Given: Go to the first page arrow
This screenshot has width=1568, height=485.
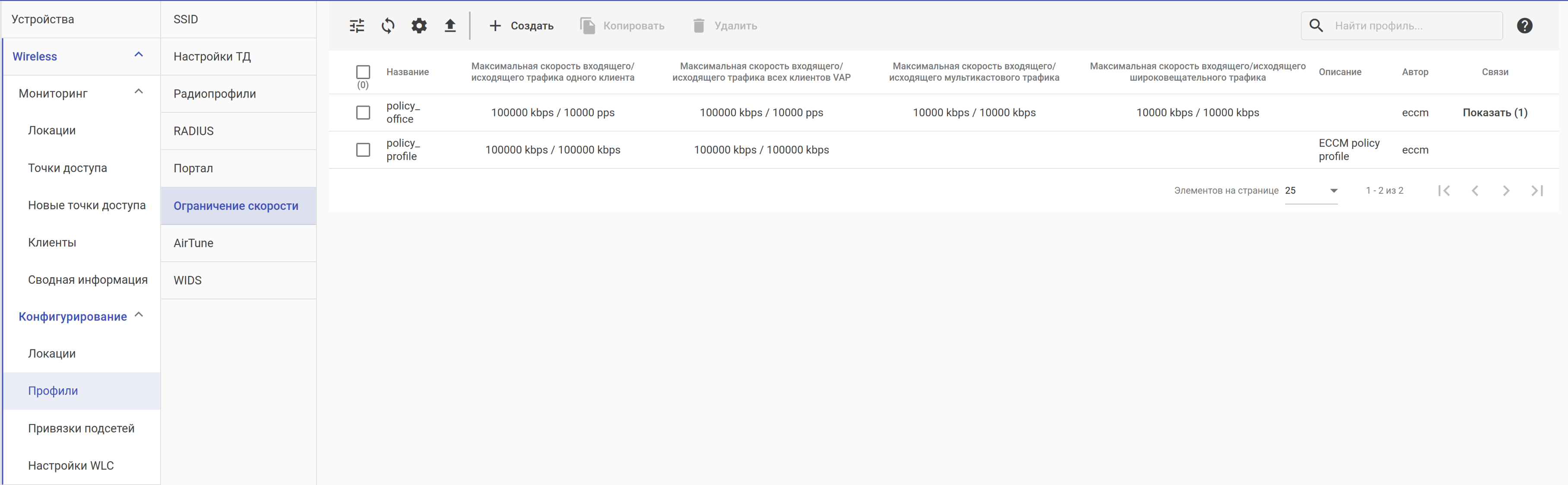Looking at the screenshot, I should (x=1444, y=190).
